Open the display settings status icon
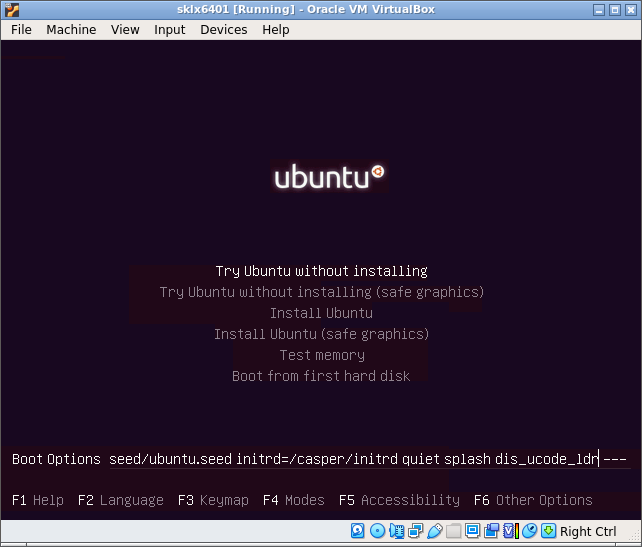This screenshot has width=642, height=547. 472,531
